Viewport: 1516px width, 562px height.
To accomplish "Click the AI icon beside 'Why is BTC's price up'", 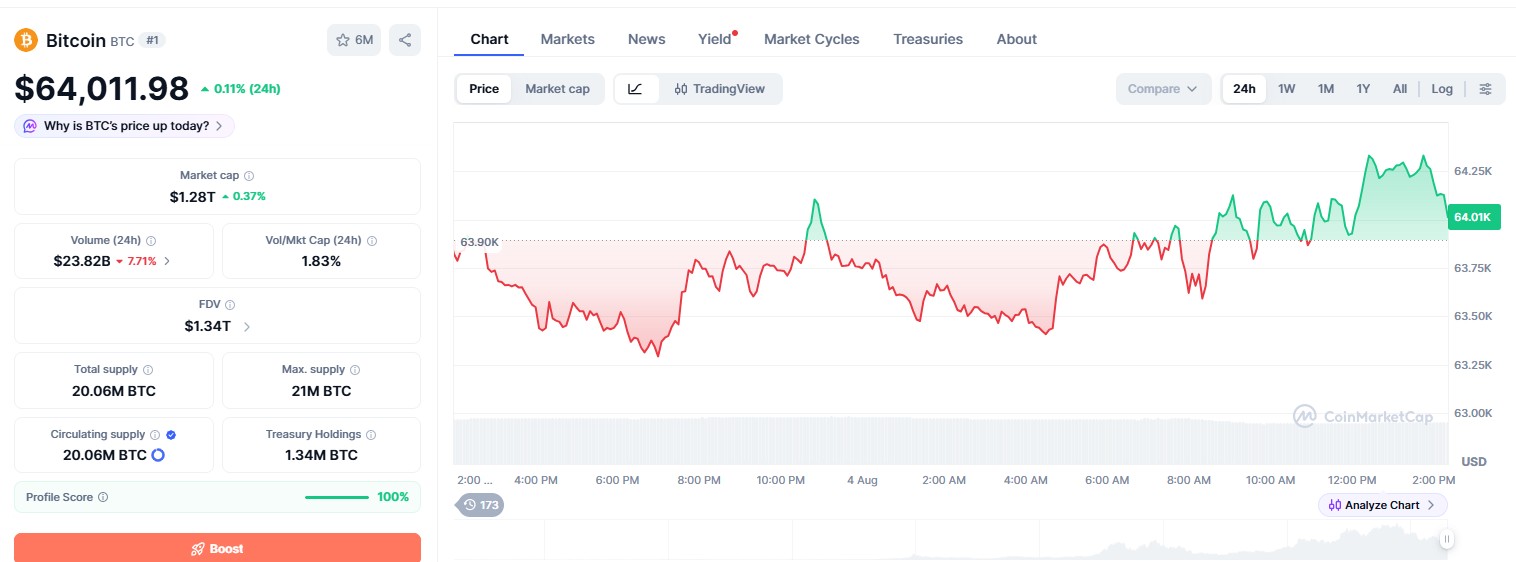I will click(x=30, y=126).
